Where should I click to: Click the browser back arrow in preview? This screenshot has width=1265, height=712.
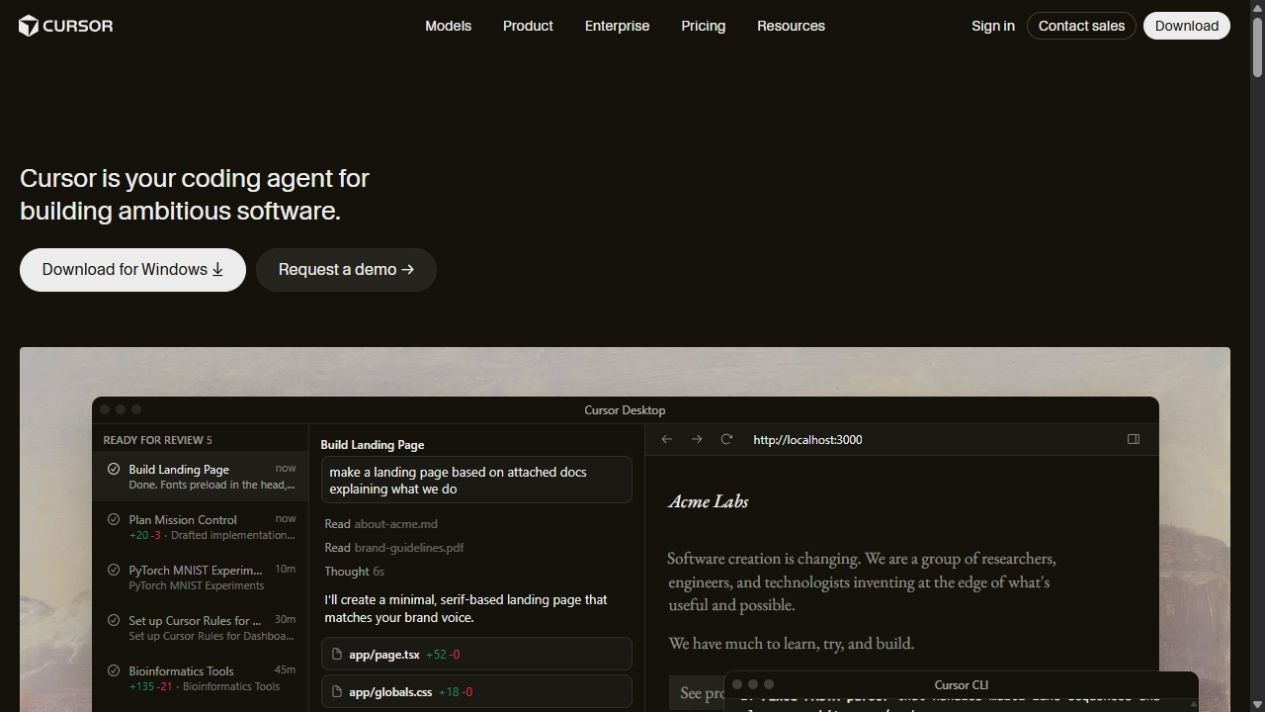pos(667,439)
